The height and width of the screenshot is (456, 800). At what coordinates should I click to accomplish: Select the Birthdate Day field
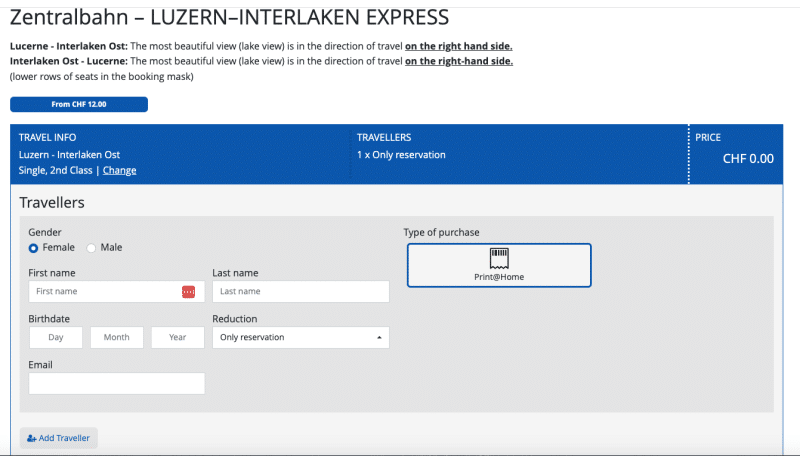[x=57, y=338]
